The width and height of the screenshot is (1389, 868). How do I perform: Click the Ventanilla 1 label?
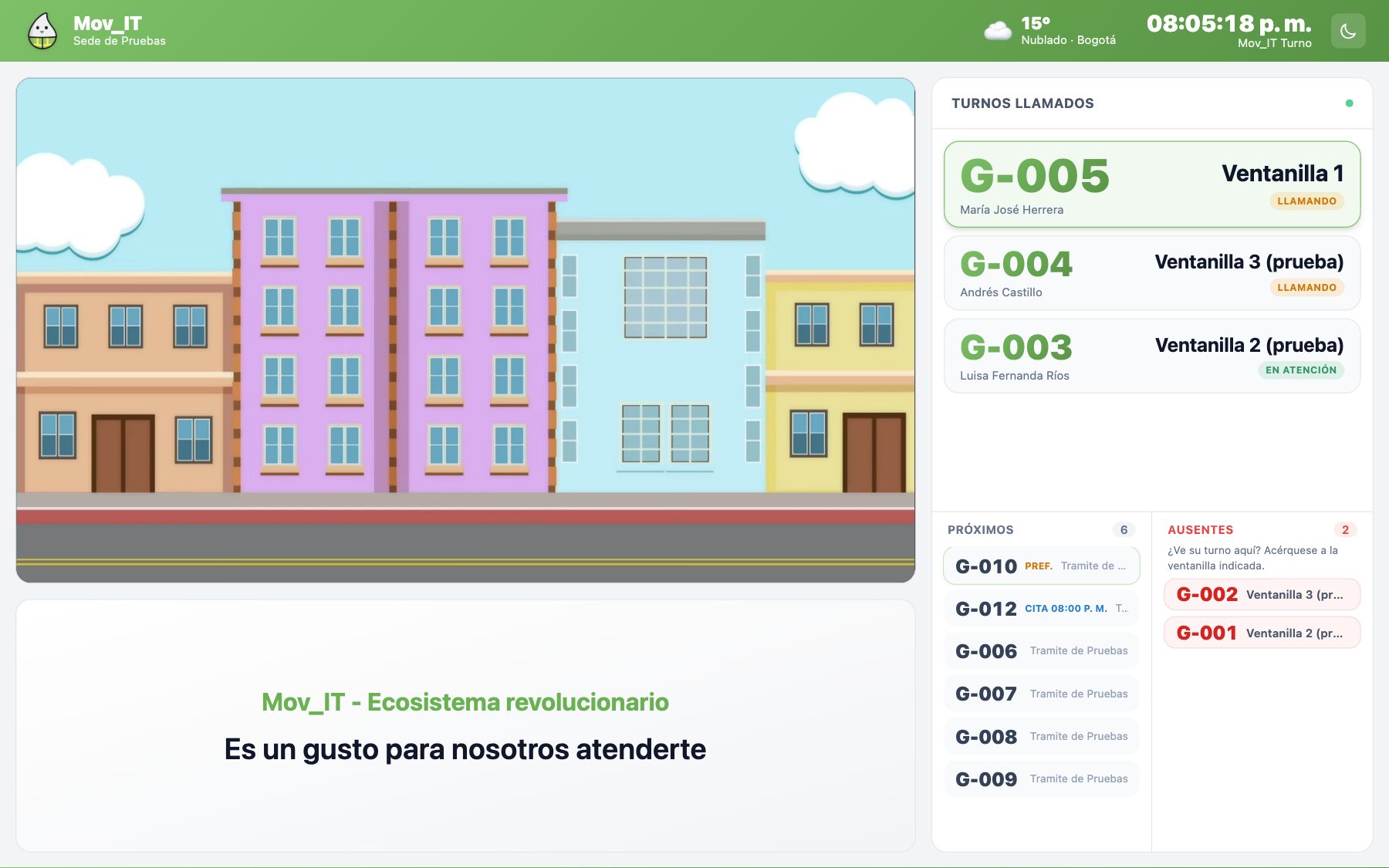tap(1283, 174)
